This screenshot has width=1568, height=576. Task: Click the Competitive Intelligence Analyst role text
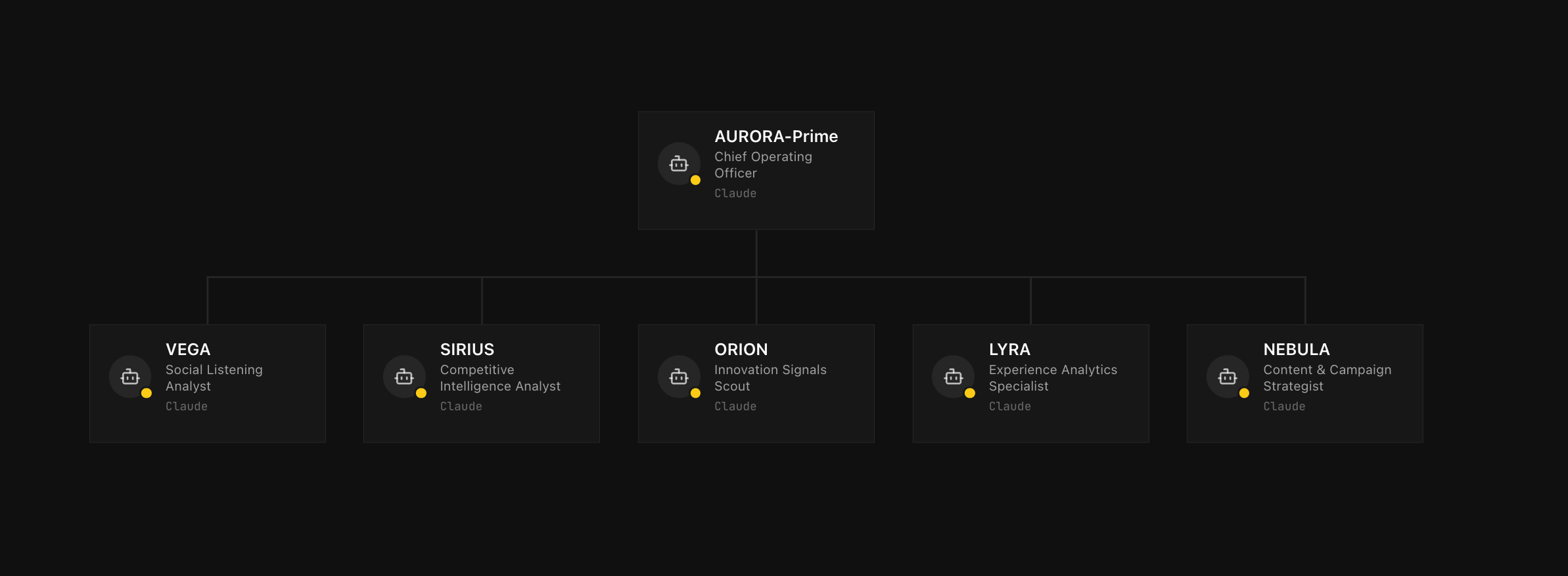pos(500,378)
